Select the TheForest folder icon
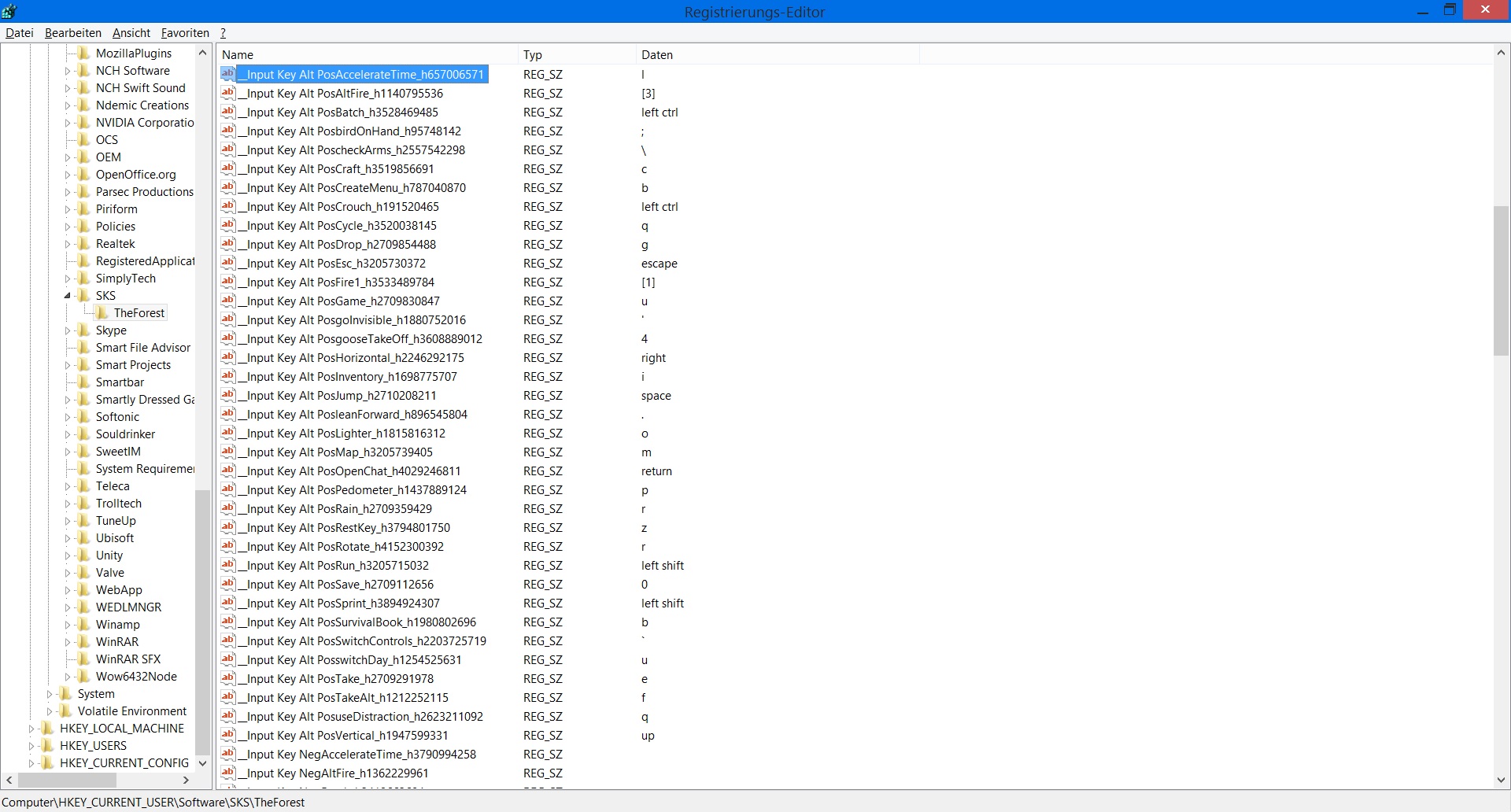 click(102, 313)
